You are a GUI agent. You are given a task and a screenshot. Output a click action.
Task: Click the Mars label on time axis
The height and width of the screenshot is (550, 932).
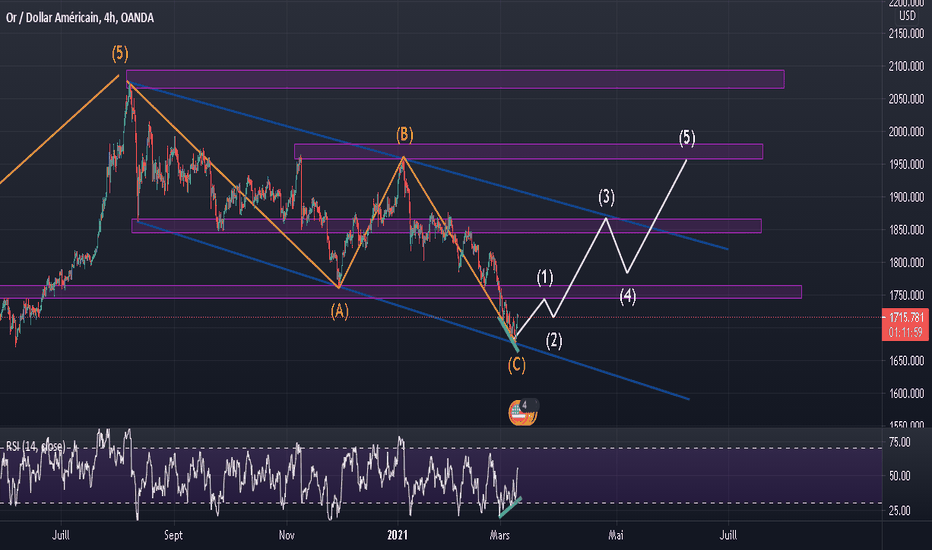[499, 535]
